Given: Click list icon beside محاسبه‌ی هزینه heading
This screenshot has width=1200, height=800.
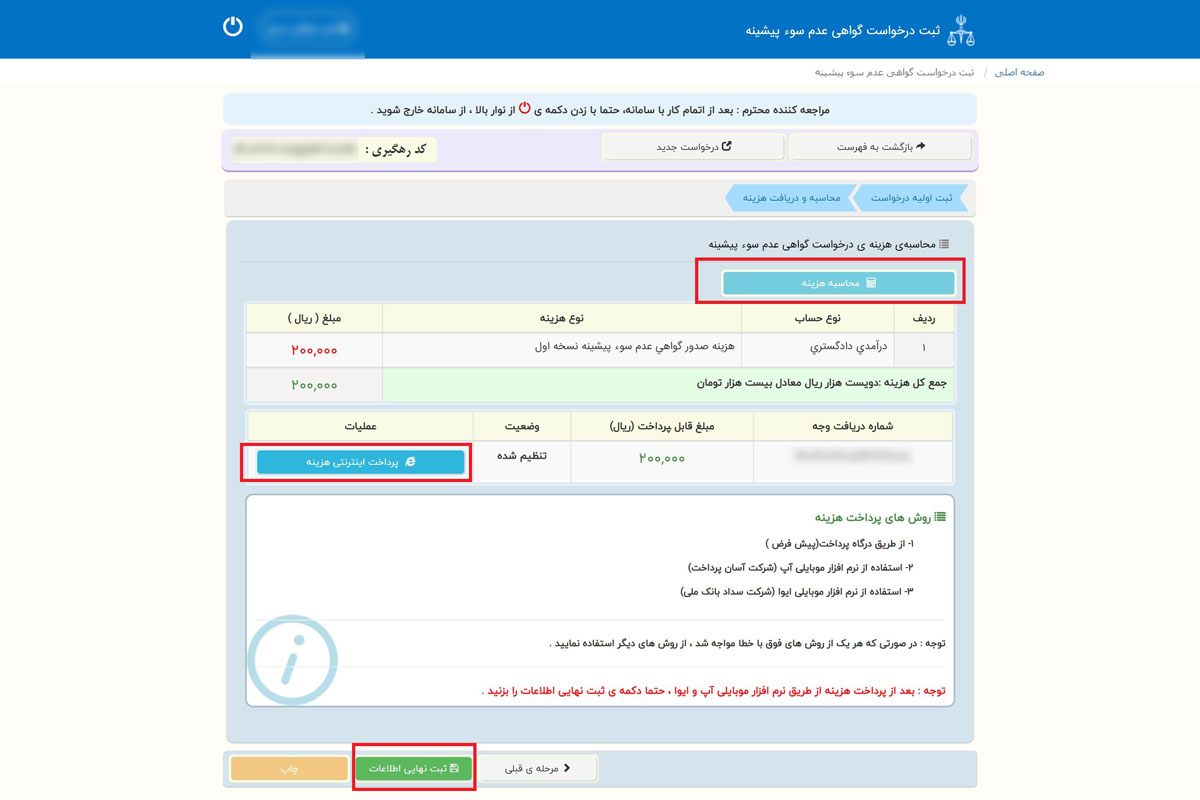Looking at the screenshot, I should 944,244.
